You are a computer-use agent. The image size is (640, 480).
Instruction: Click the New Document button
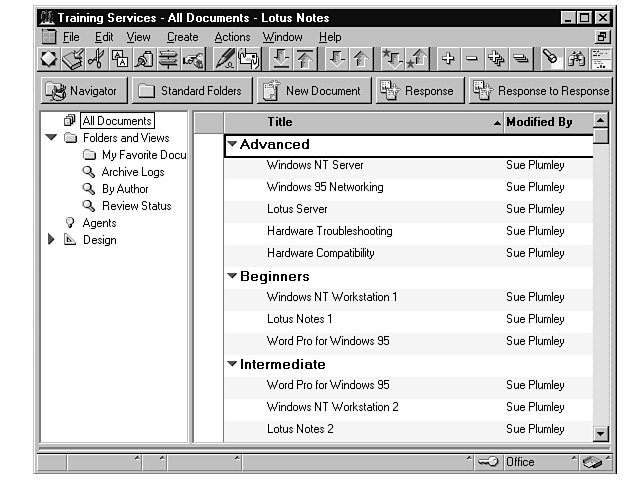[314, 91]
